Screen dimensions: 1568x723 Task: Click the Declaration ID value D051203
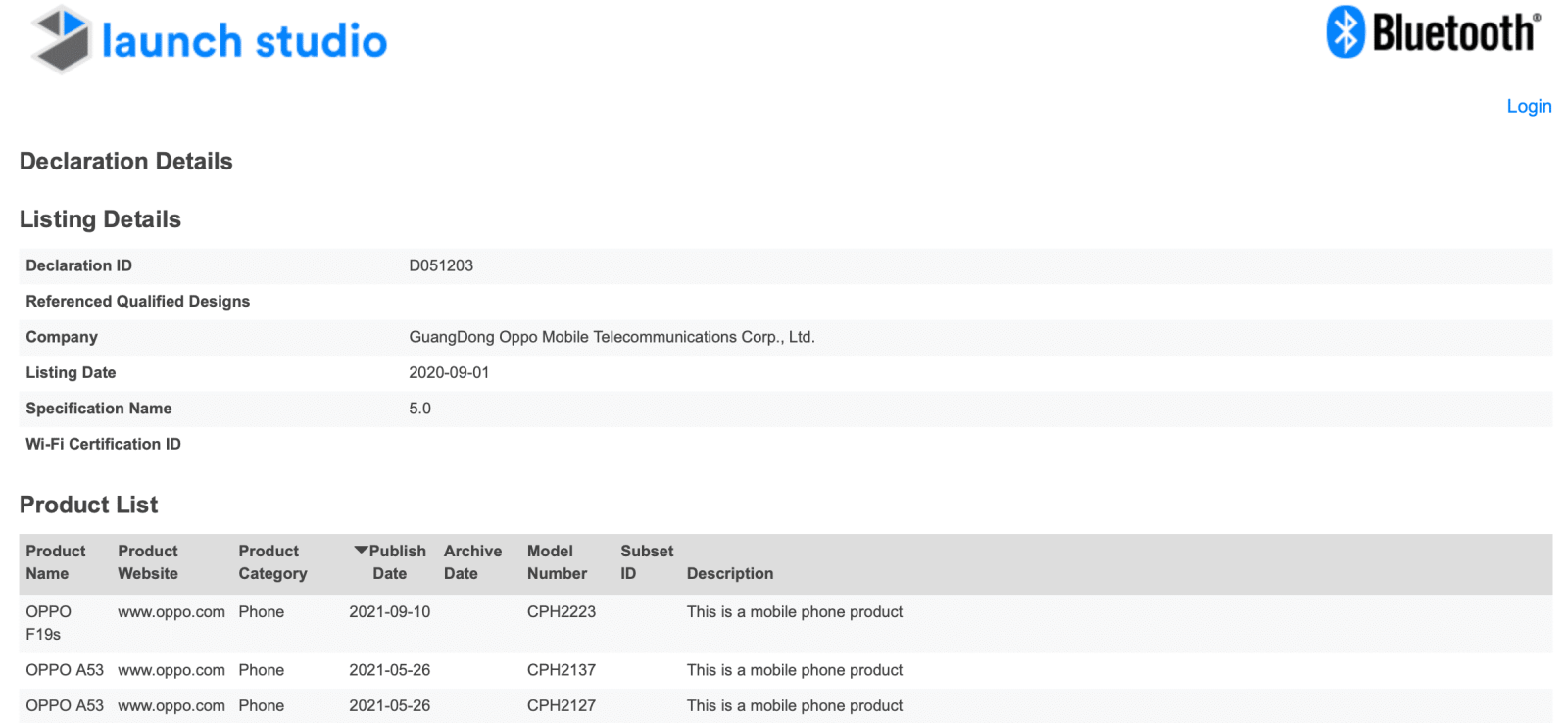pos(441,265)
